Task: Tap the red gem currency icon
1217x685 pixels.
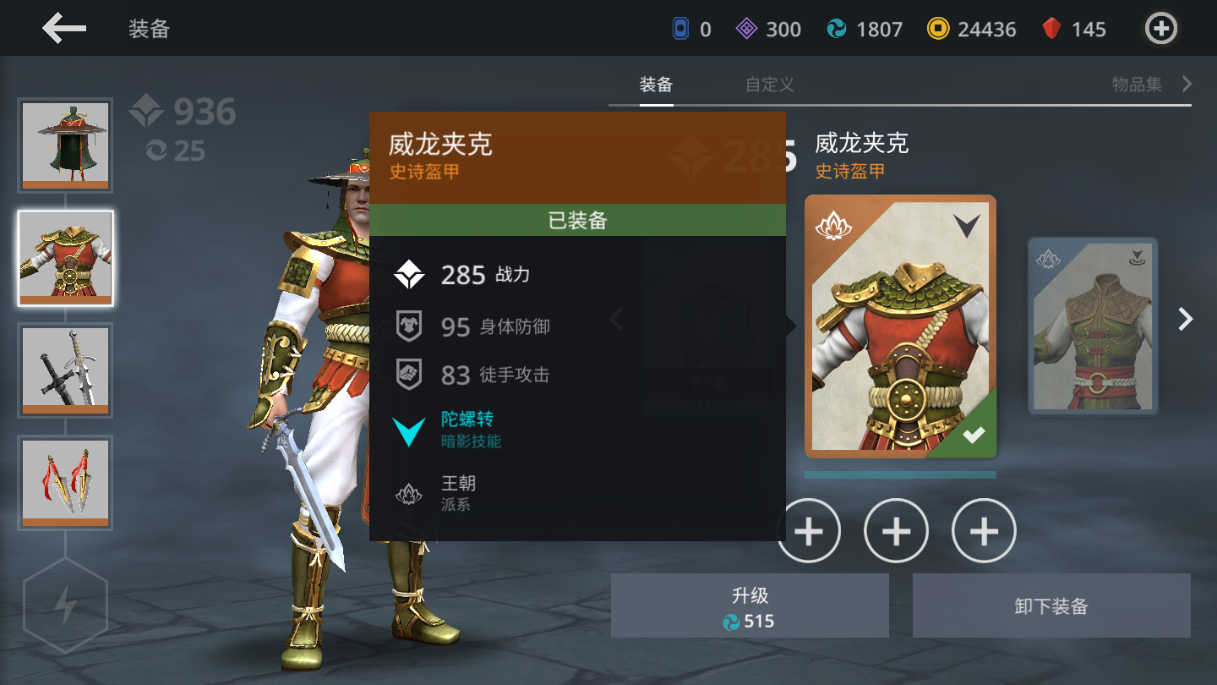Action: (1051, 29)
